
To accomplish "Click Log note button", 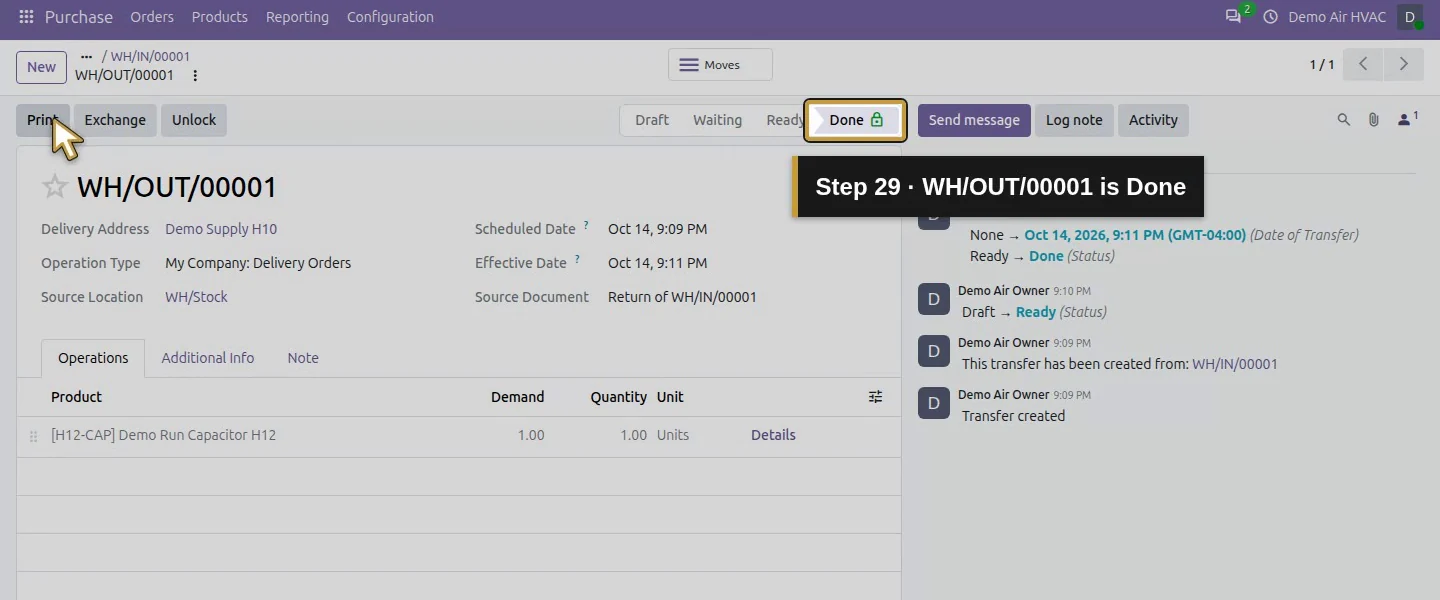I will click(1074, 120).
